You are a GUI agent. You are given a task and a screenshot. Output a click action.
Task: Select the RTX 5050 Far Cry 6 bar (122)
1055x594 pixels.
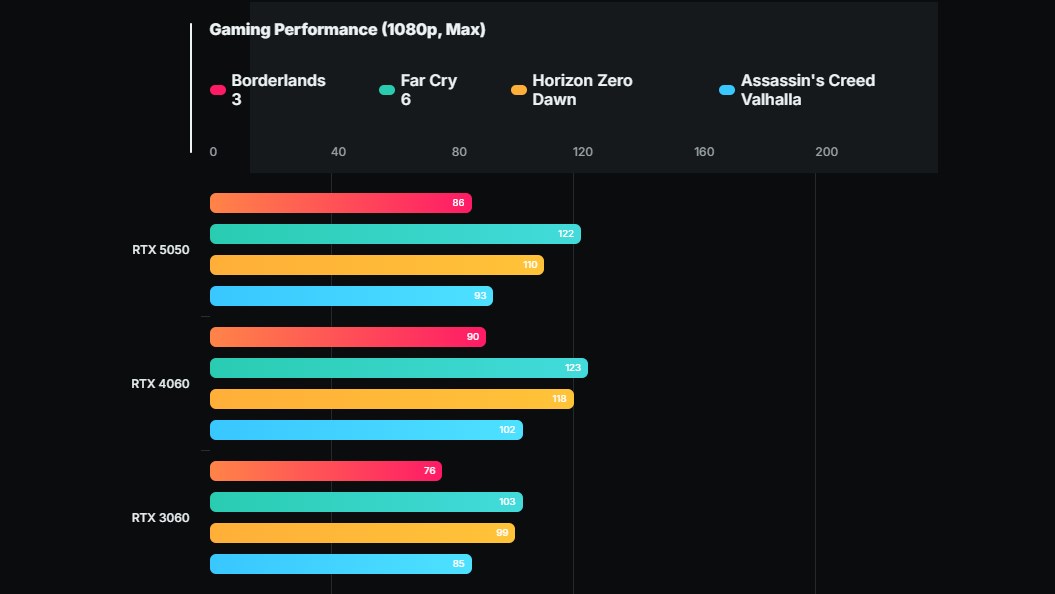(395, 234)
